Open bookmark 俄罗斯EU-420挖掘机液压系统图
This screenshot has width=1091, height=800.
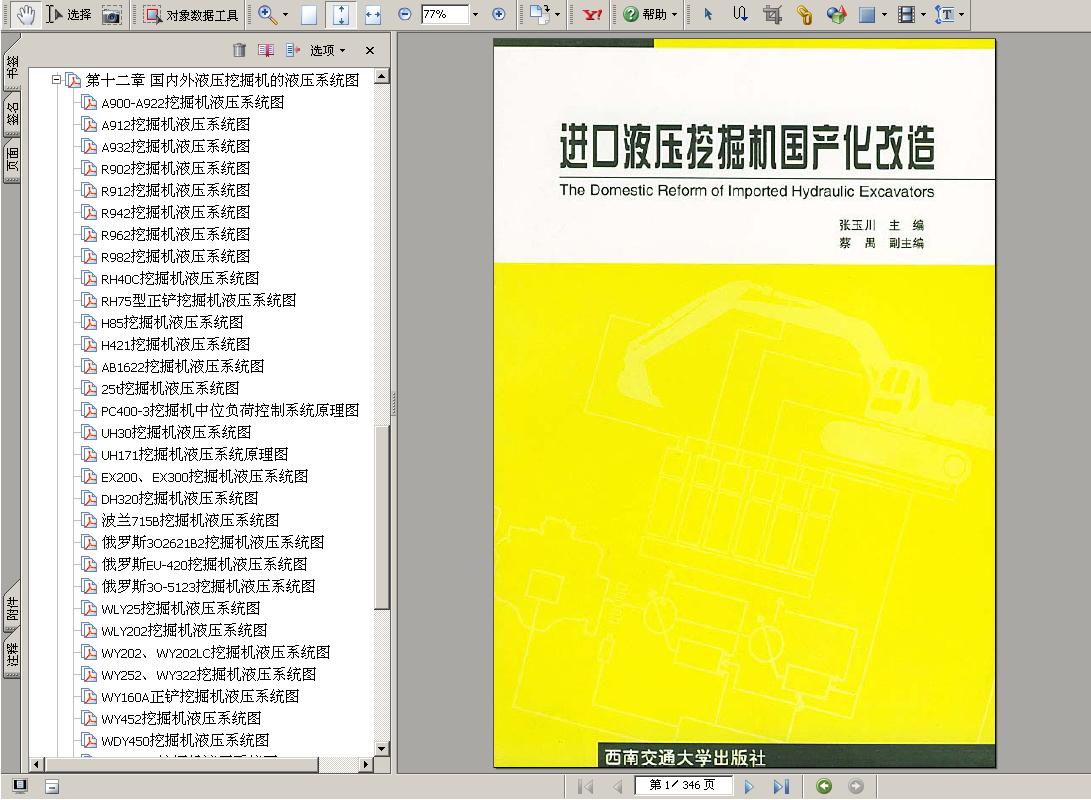point(204,564)
